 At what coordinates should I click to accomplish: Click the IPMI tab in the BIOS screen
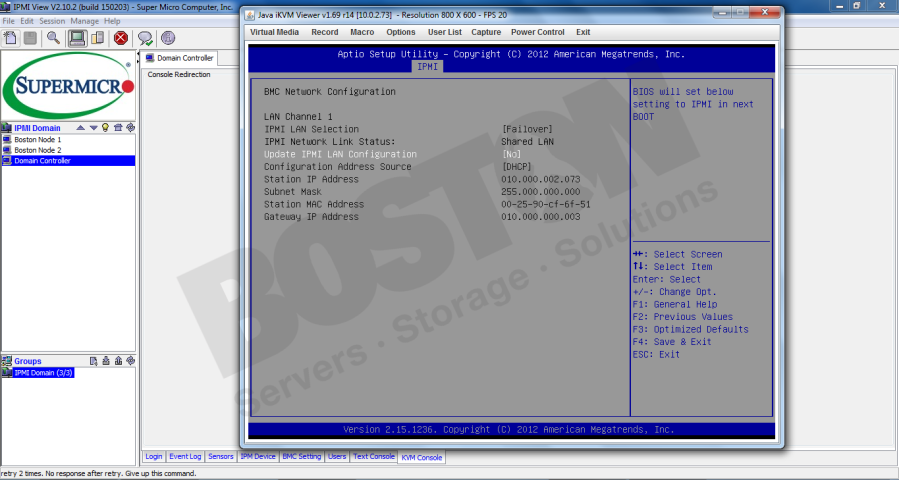pos(428,67)
